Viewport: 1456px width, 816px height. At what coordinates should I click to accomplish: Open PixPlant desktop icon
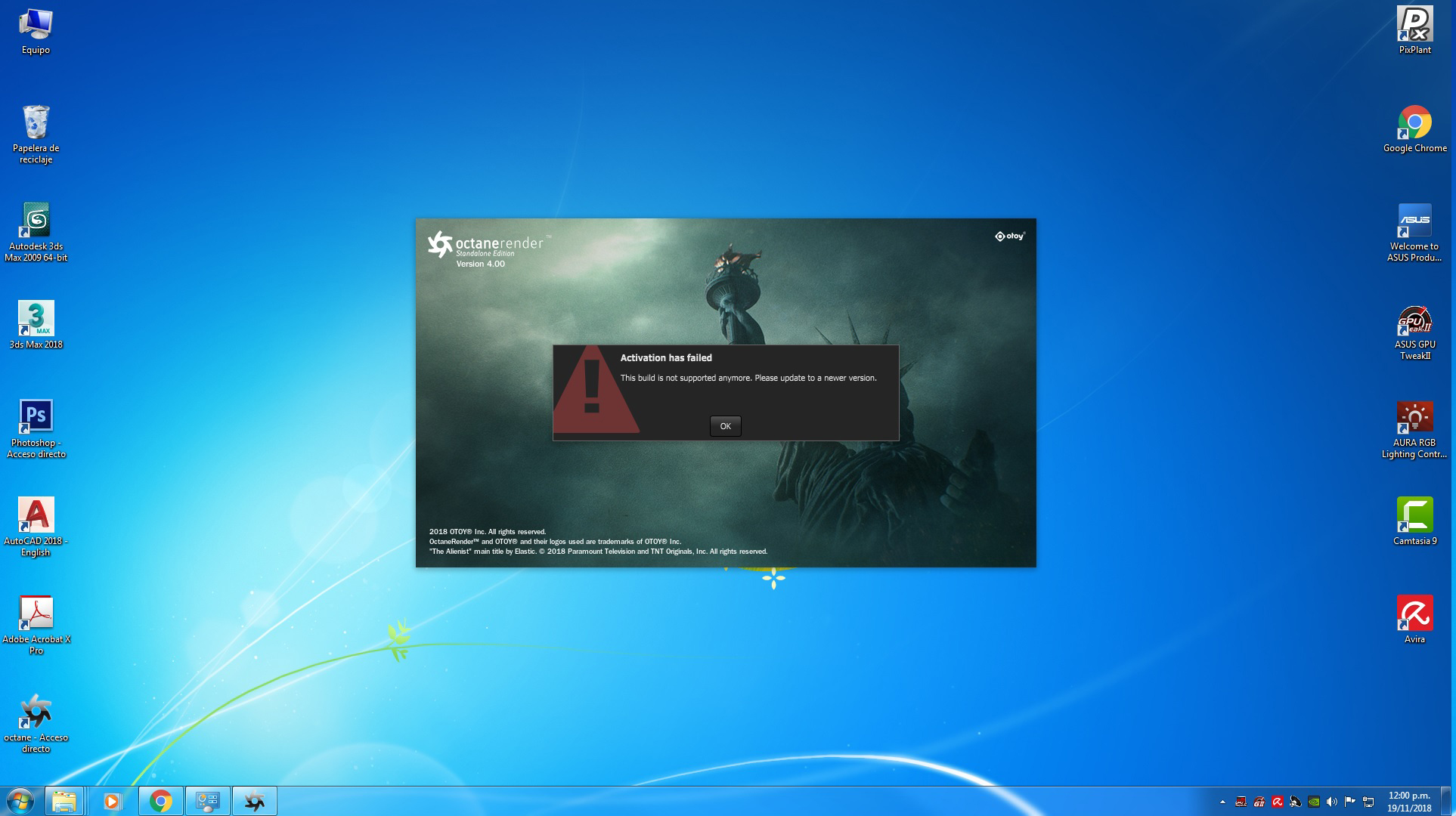1414,24
